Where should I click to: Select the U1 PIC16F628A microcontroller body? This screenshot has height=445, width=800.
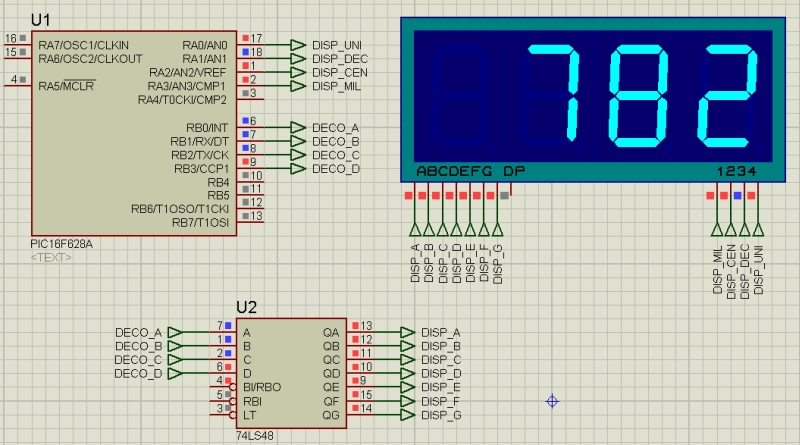[x=134, y=133]
